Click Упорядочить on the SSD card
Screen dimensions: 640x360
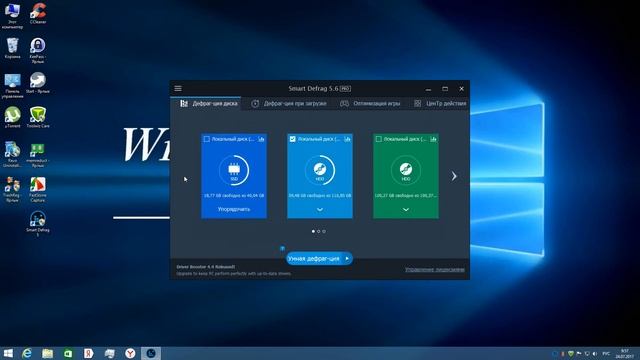point(234,209)
